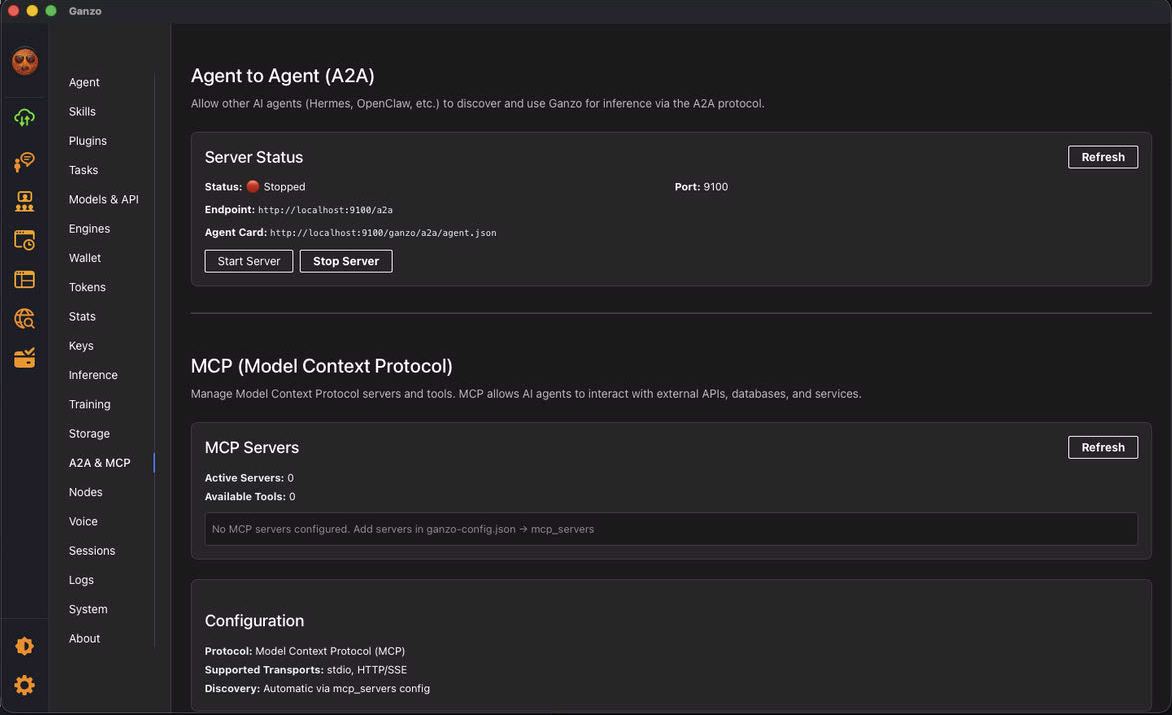The width and height of the screenshot is (1172, 715).
Task: Click Stop Server button
Action: 346,261
